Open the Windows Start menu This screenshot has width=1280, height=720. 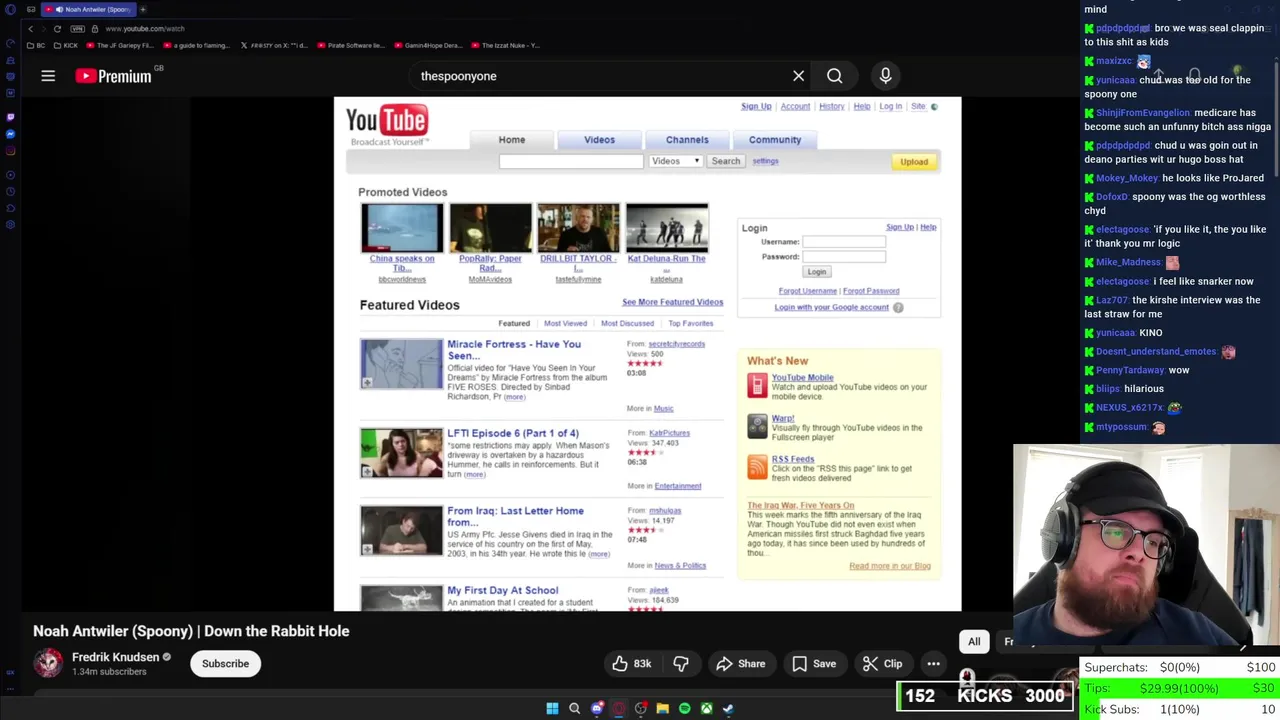click(552, 709)
